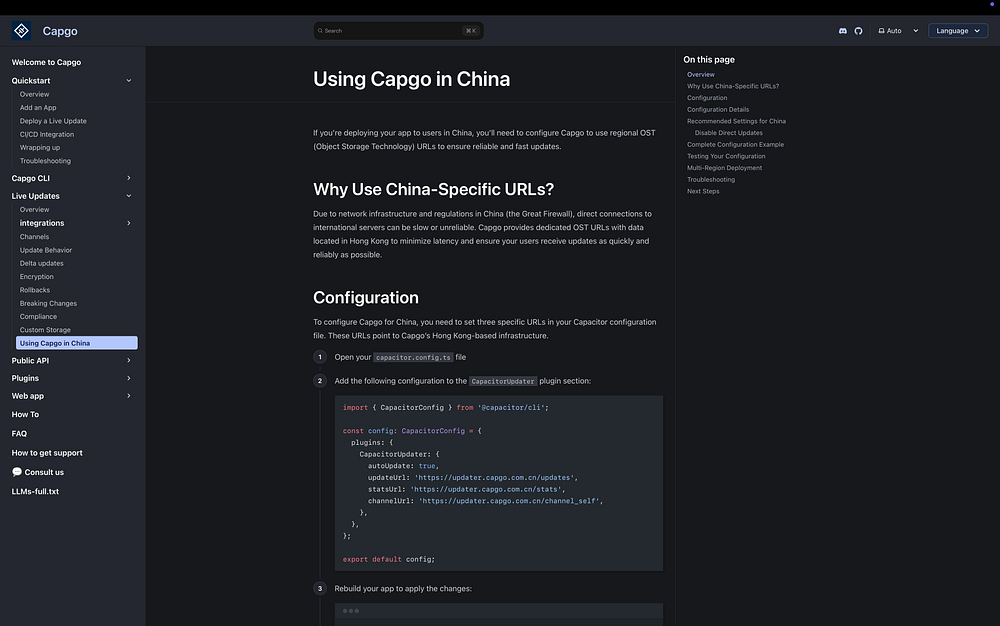Image resolution: width=1000 pixels, height=626 pixels.
Task: Open Delta updates in the sidebar
Action: 42,263
